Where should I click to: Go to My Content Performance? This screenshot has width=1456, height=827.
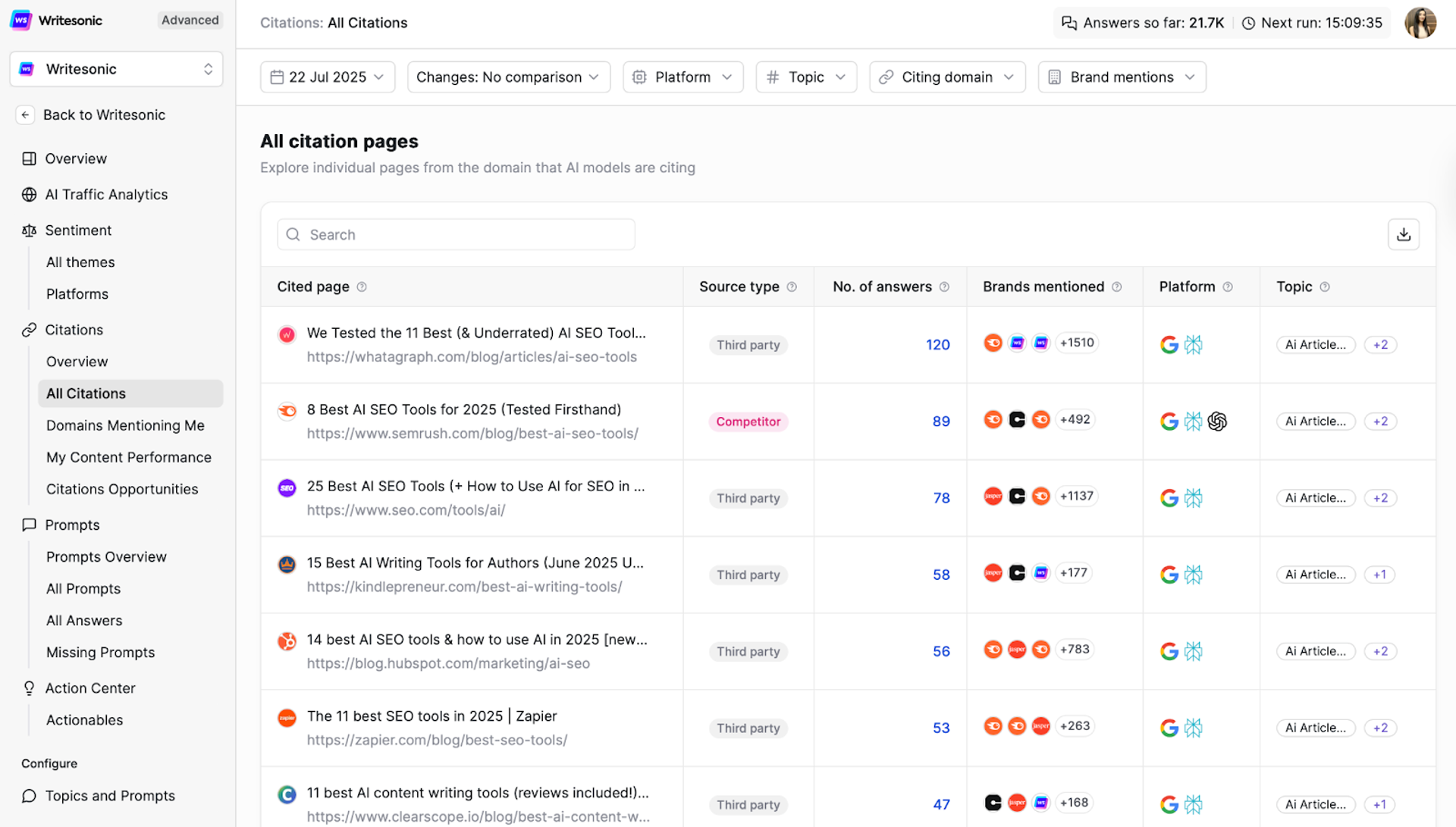pyautogui.click(x=129, y=457)
